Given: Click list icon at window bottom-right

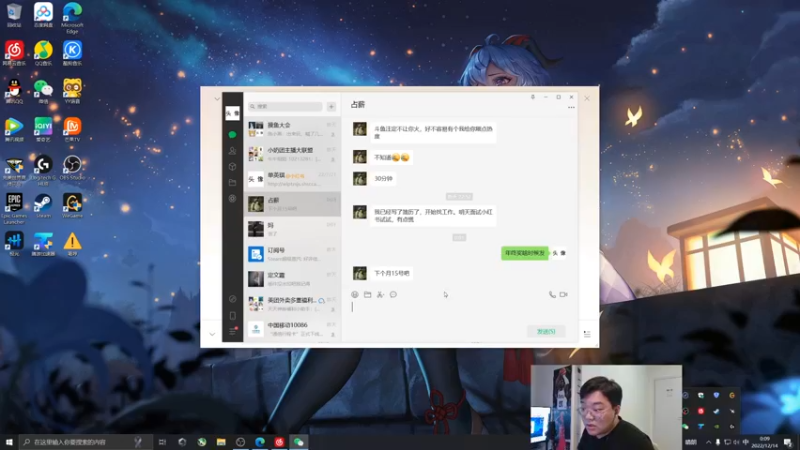Looking at the screenshot, I should click(587, 334).
